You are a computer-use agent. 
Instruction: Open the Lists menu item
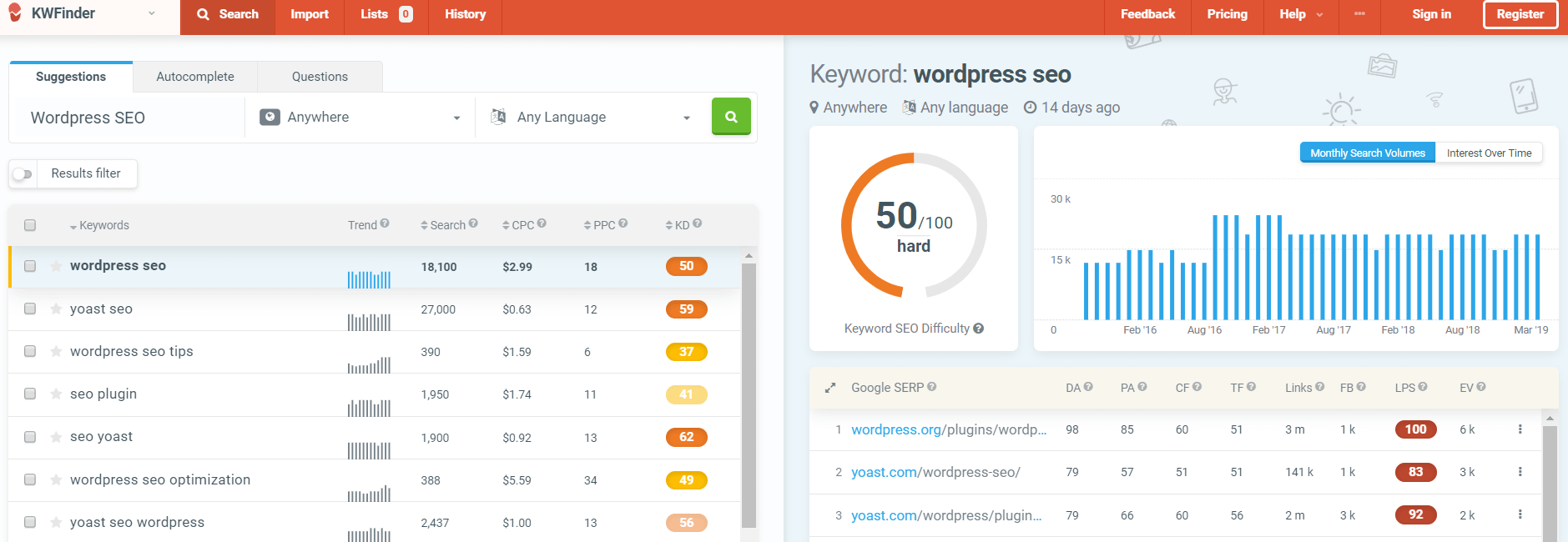[x=386, y=14]
